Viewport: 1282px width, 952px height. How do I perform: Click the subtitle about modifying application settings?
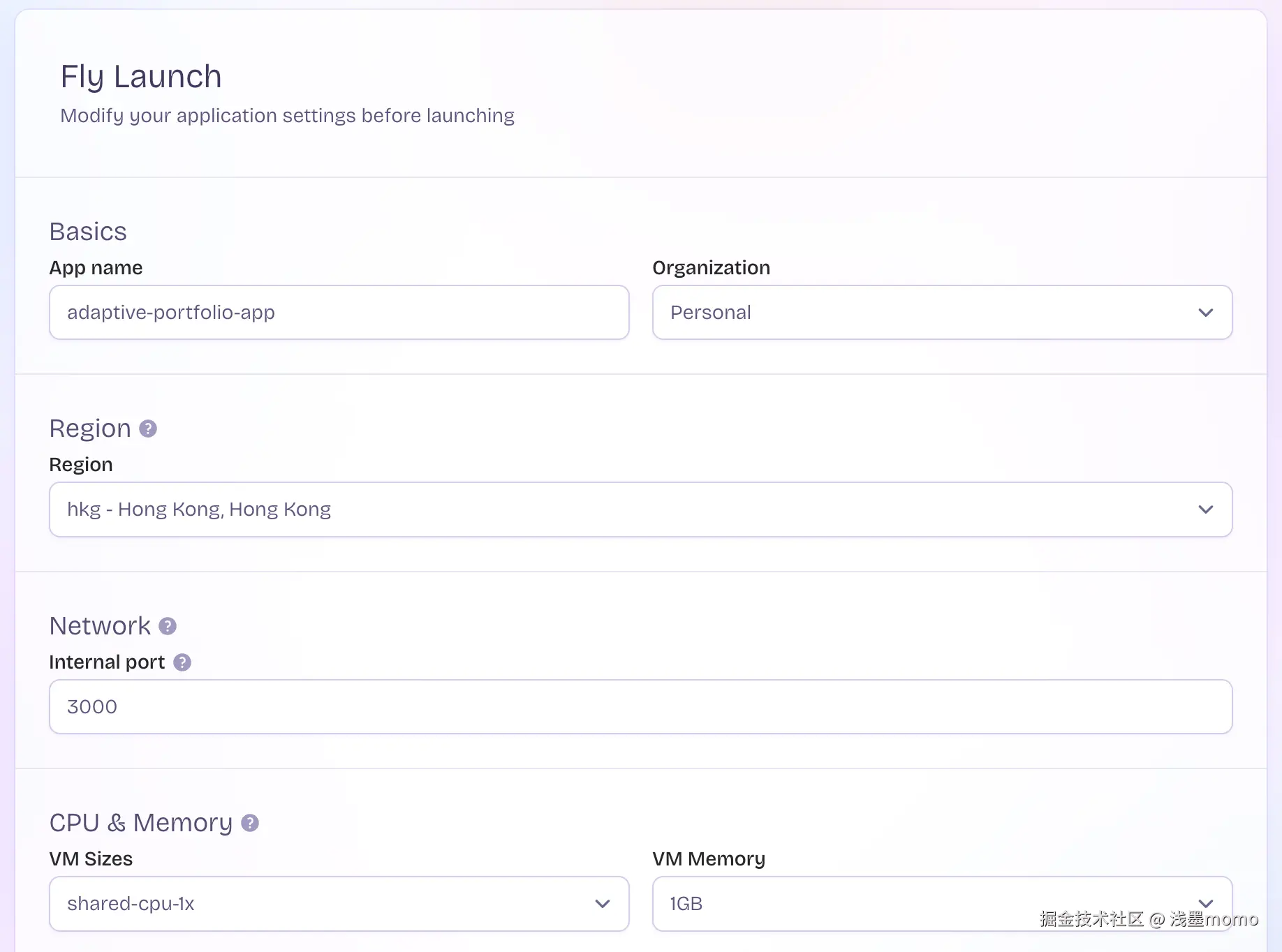click(x=287, y=116)
